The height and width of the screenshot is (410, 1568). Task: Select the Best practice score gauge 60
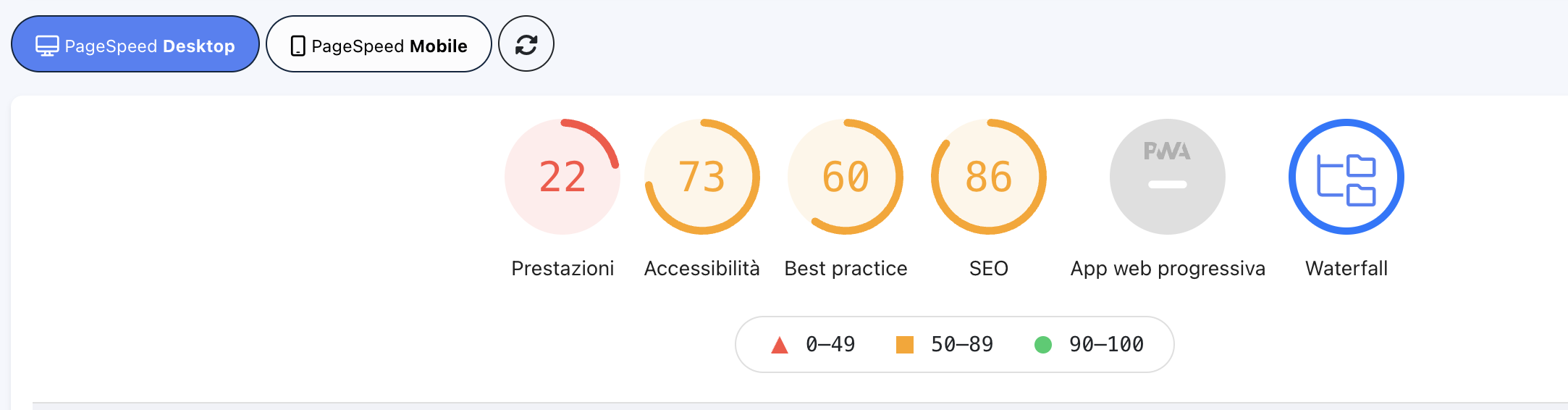click(x=846, y=177)
